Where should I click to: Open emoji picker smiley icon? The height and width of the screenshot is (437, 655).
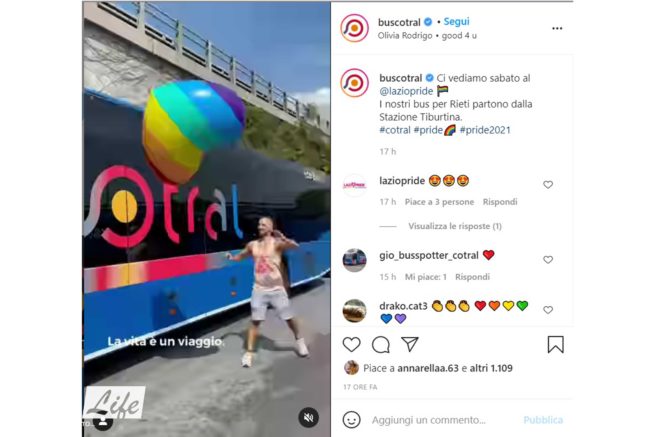coord(351,419)
